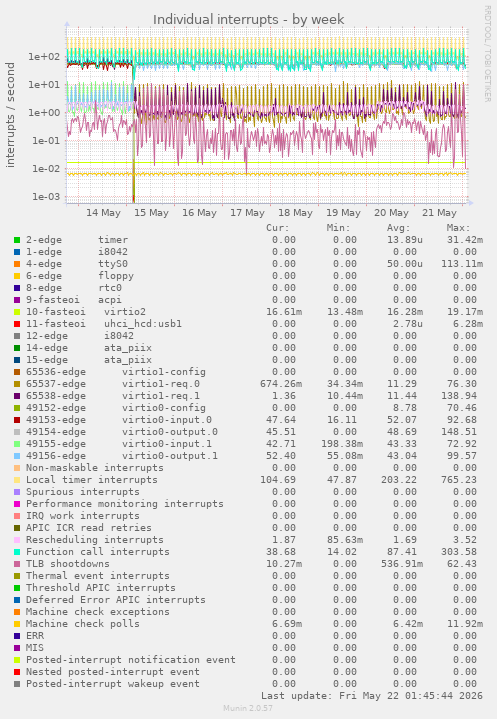Image resolution: width=497 pixels, height=719 pixels.
Task: Click the Avg: column header
Action: (398, 228)
